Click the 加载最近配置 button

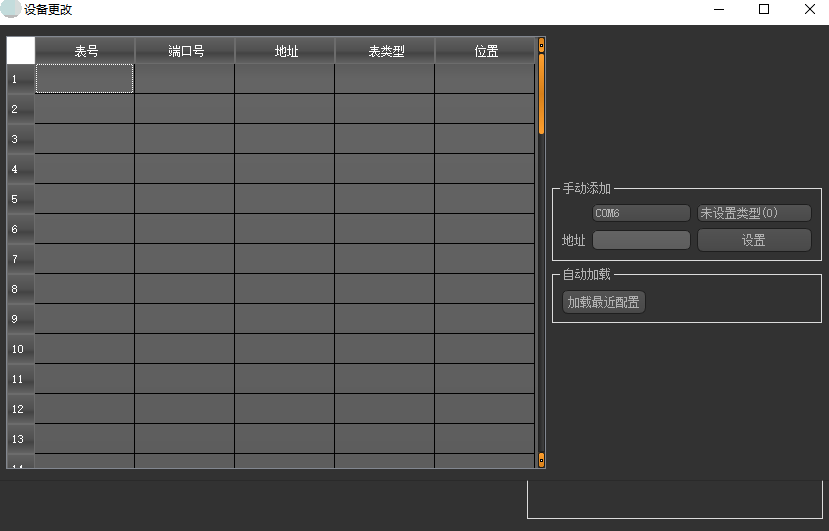[x=603, y=302]
